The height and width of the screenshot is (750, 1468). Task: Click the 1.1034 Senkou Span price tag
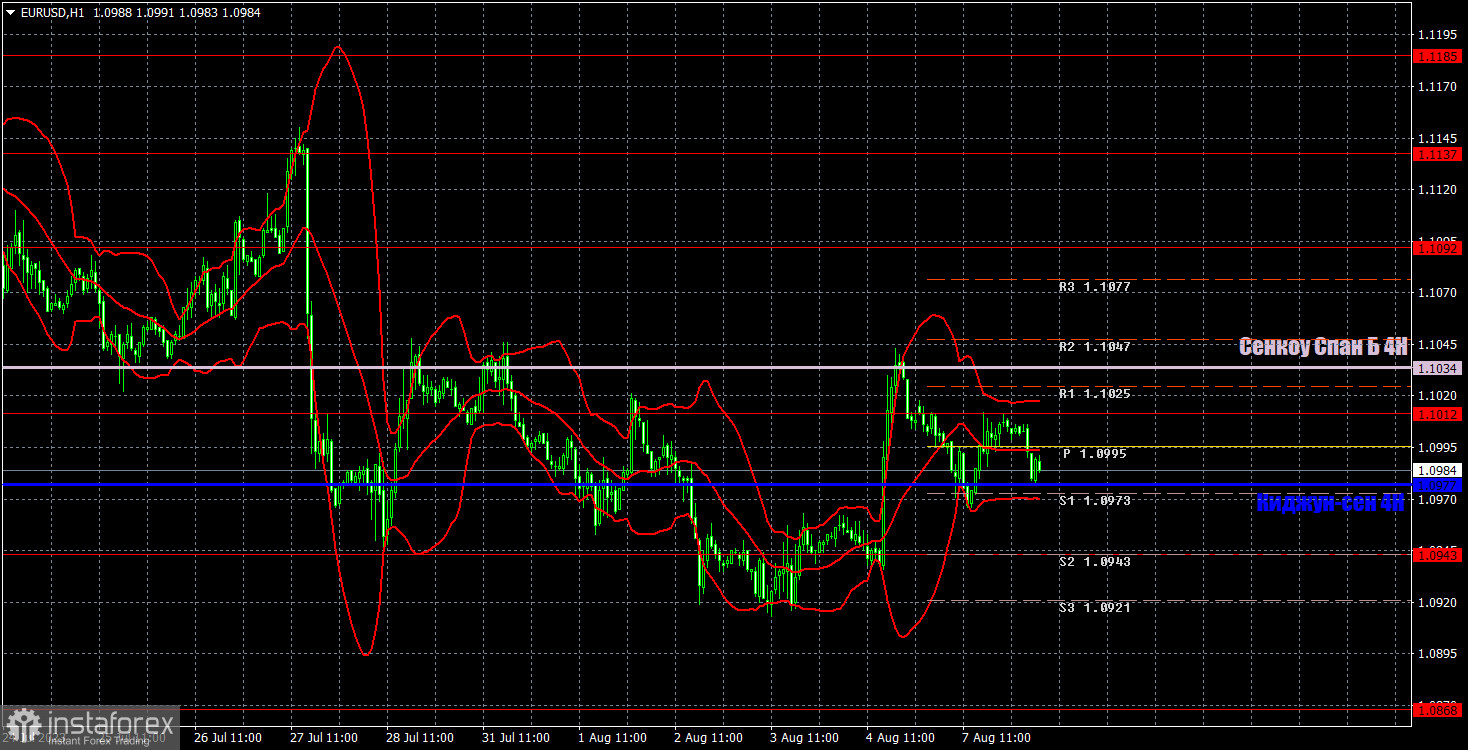1439,368
